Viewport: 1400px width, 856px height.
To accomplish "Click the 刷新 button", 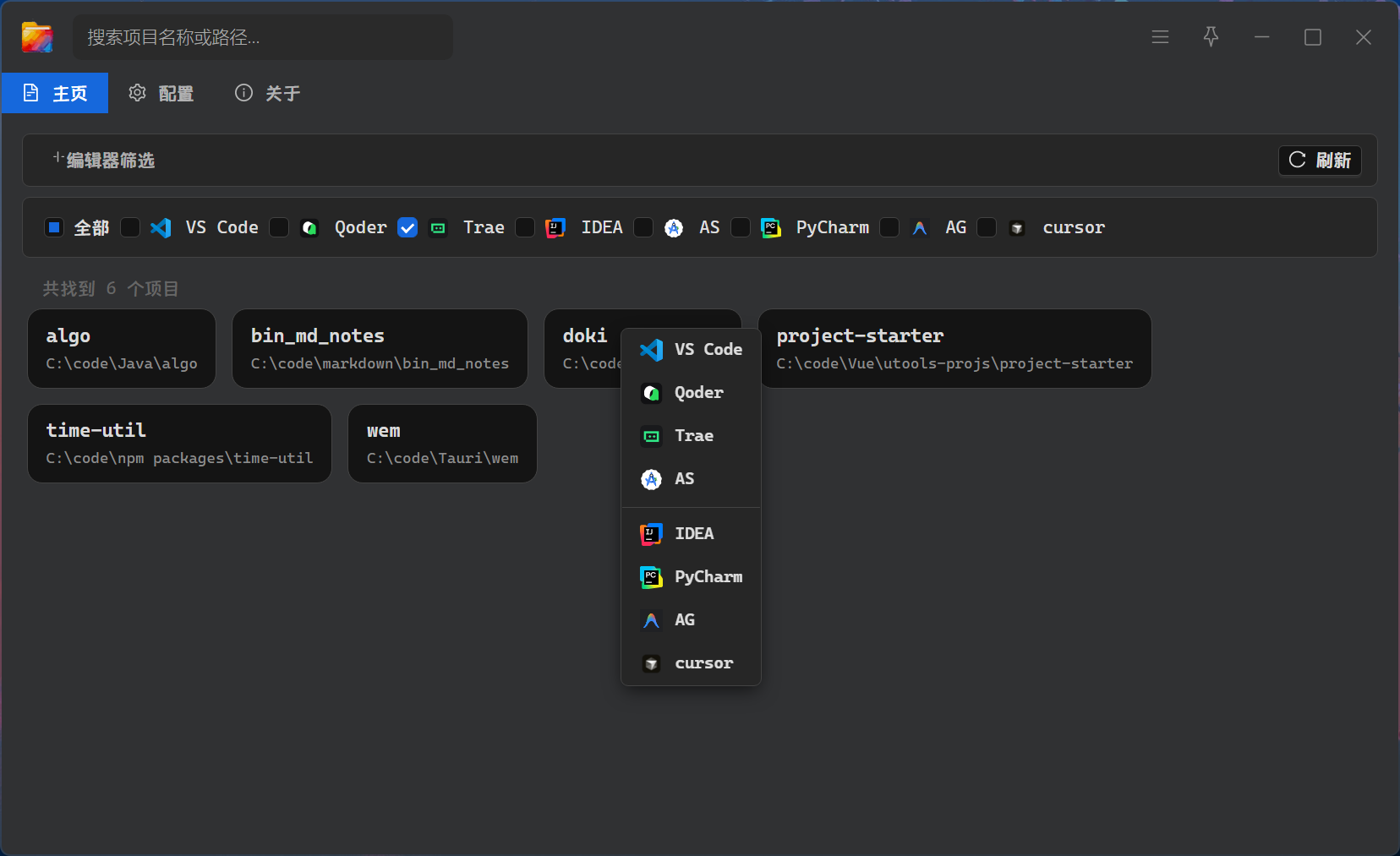I will click(x=1320, y=161).
